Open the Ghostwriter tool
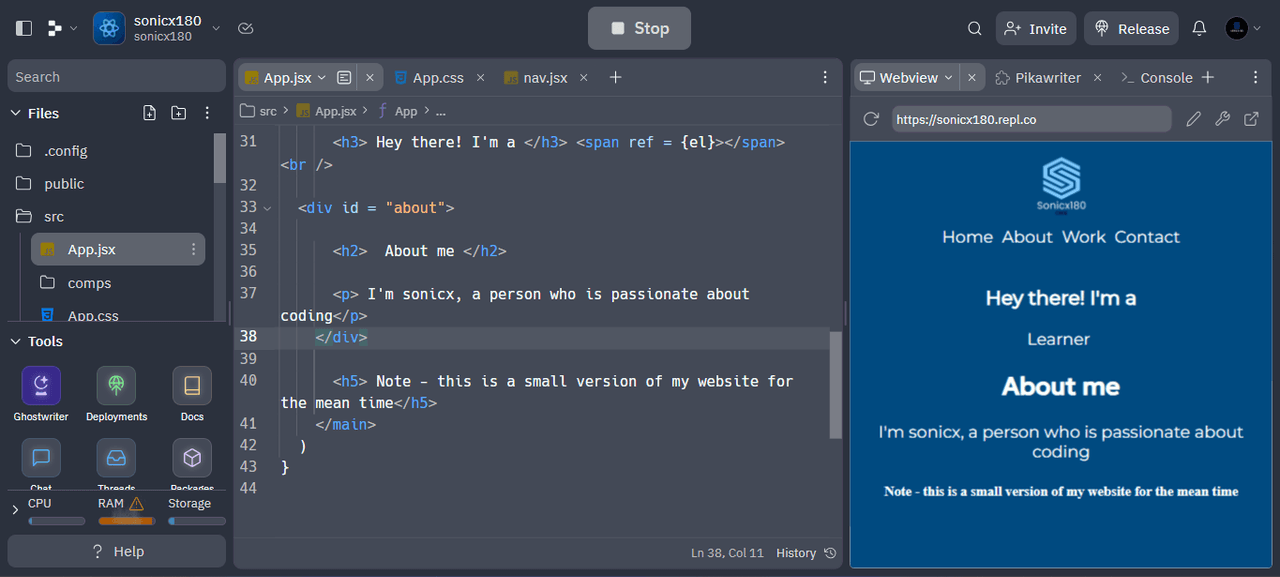 pos(41,386)
